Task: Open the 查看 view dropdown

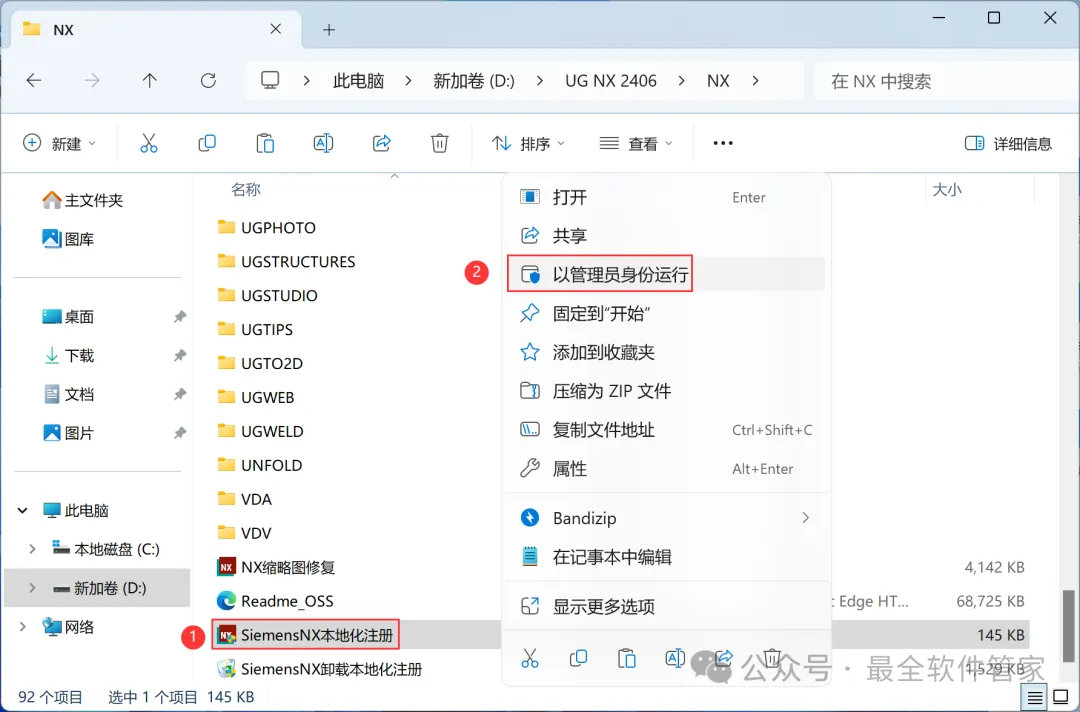Action: pos(636,143)
